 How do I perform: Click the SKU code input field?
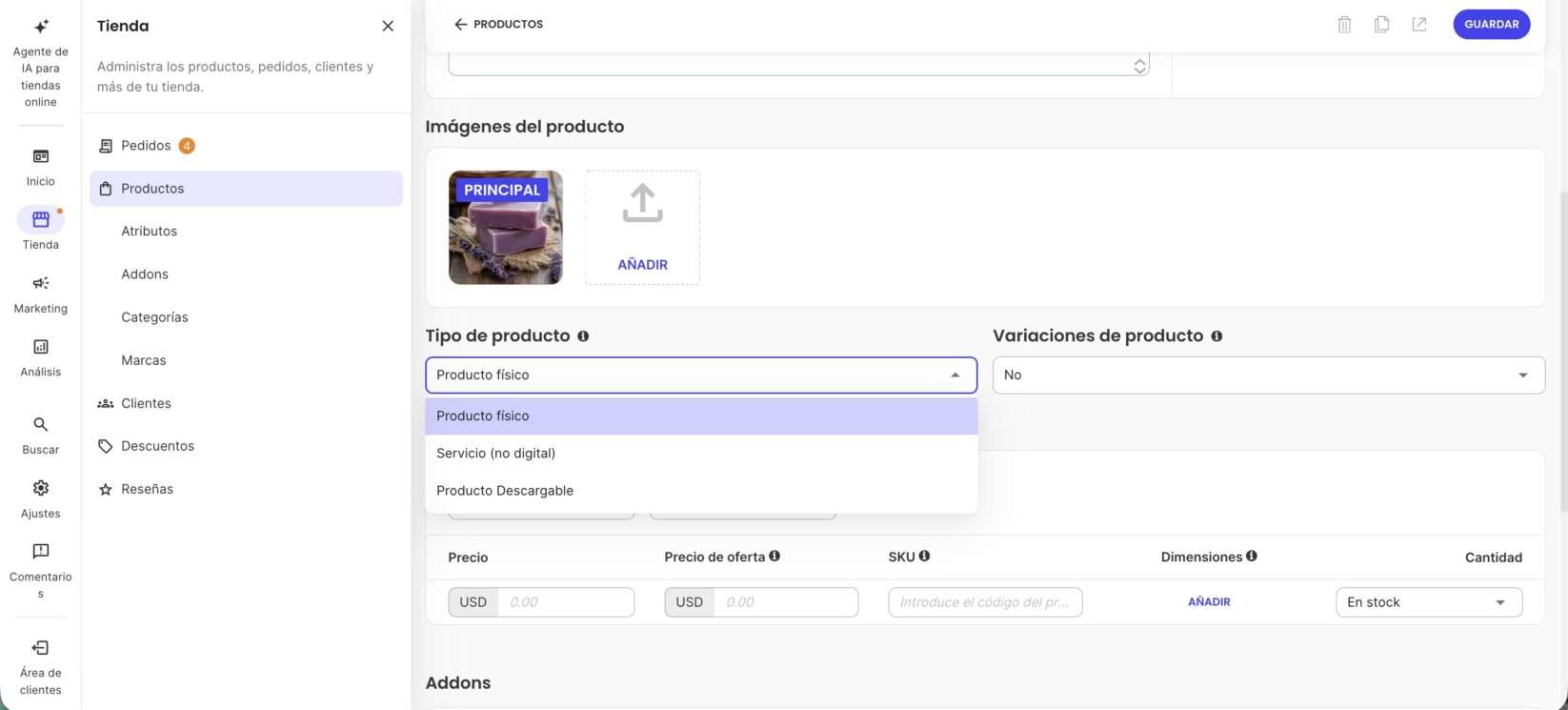[x=985, y=602]
